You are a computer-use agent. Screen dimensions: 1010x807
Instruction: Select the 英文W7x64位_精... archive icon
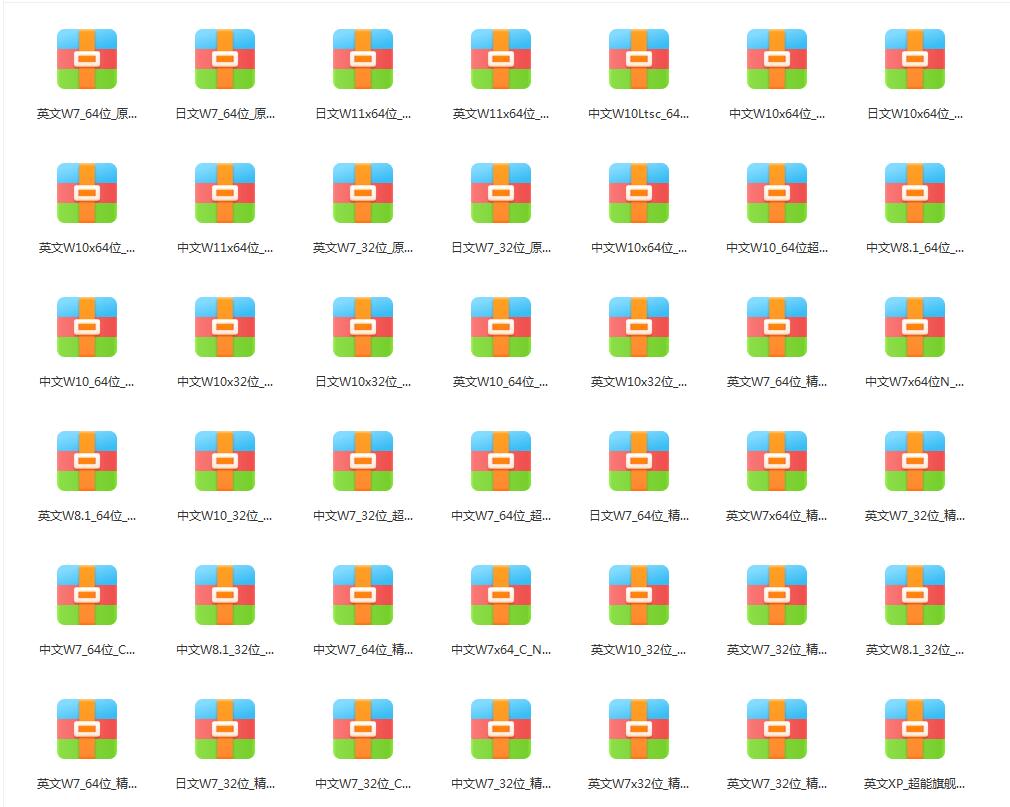(777, 461)
